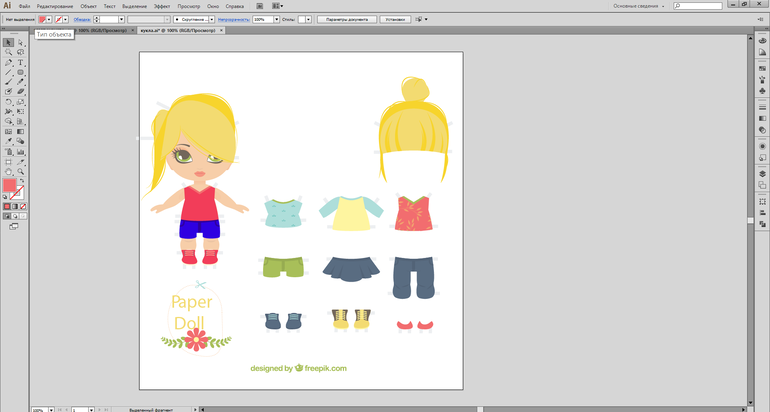
Task: Select the Selection (black arrow) tool
Action: click(9, 43)
